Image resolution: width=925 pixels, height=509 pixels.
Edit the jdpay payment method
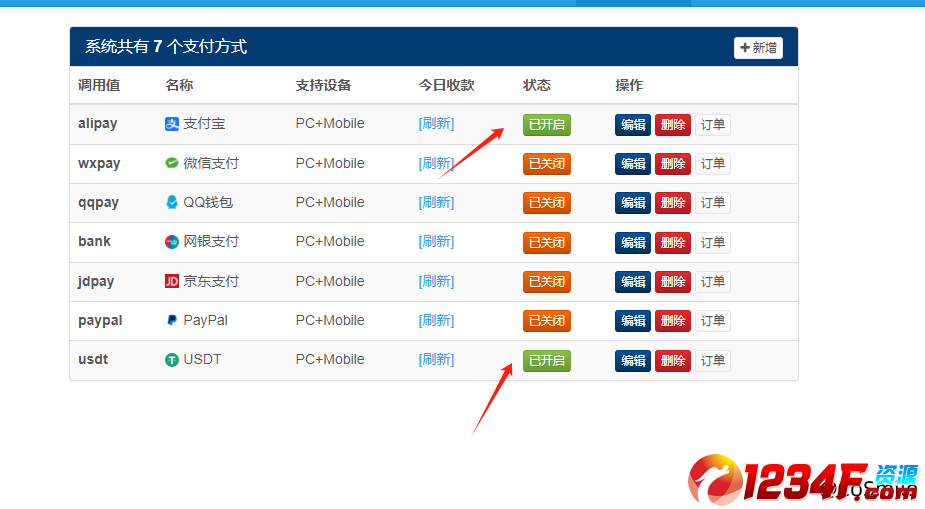coord(633,282)
